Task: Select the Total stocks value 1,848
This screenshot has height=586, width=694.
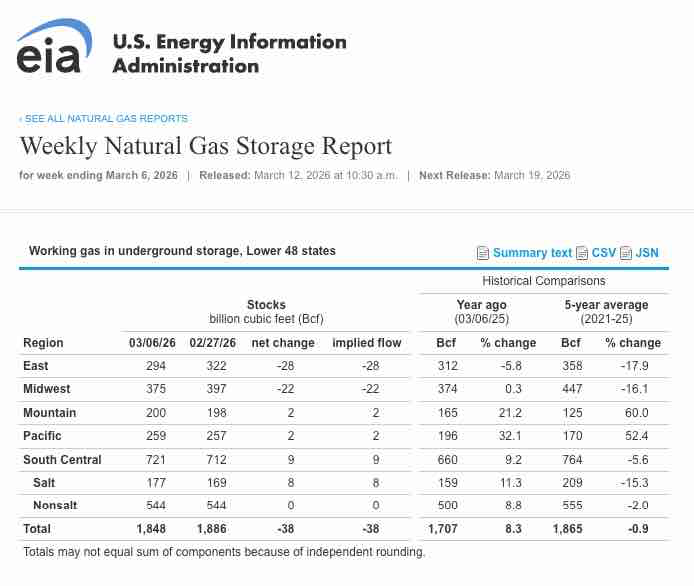Action: [149, 529]
